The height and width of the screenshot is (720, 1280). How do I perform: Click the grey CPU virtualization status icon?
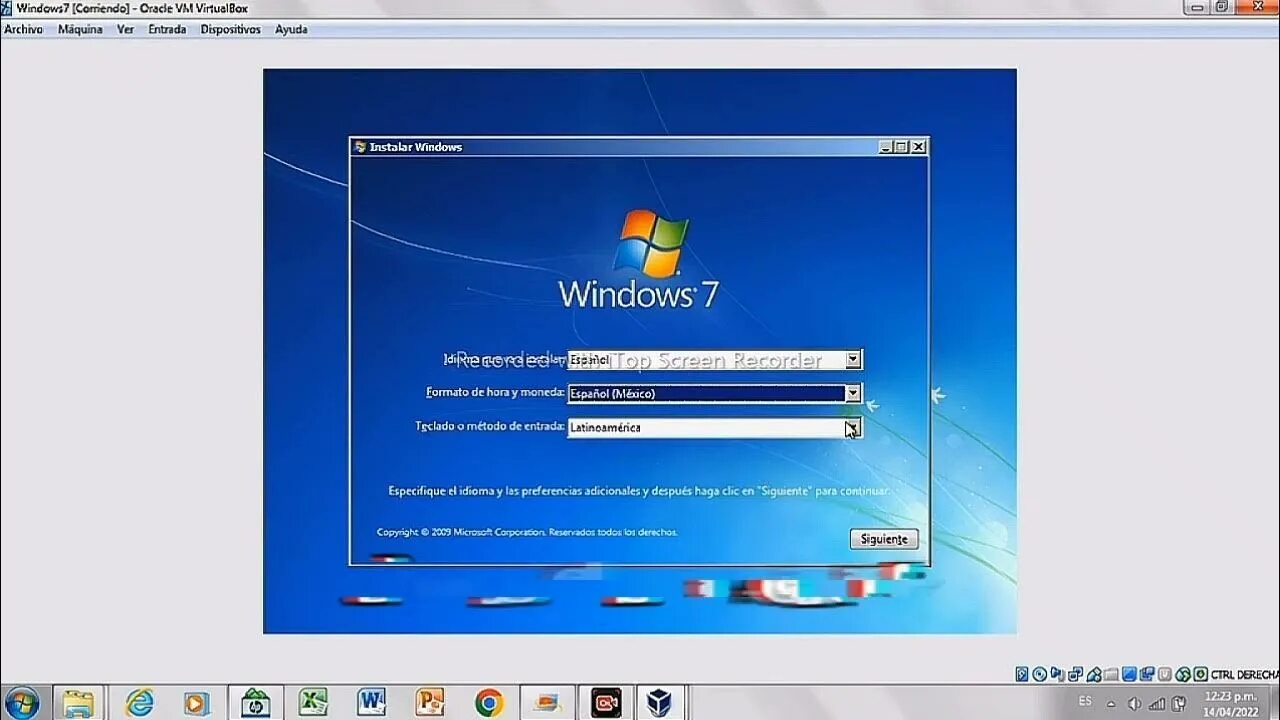[1164, 674]
